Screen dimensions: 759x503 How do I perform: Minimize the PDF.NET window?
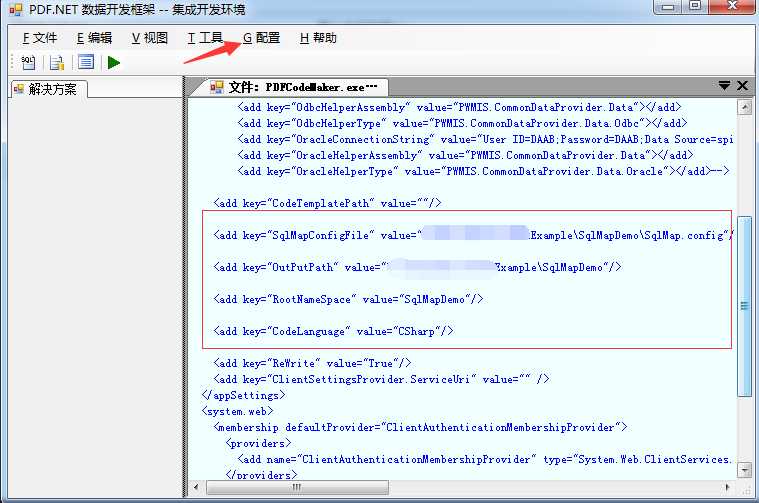(x=668, y=7)
